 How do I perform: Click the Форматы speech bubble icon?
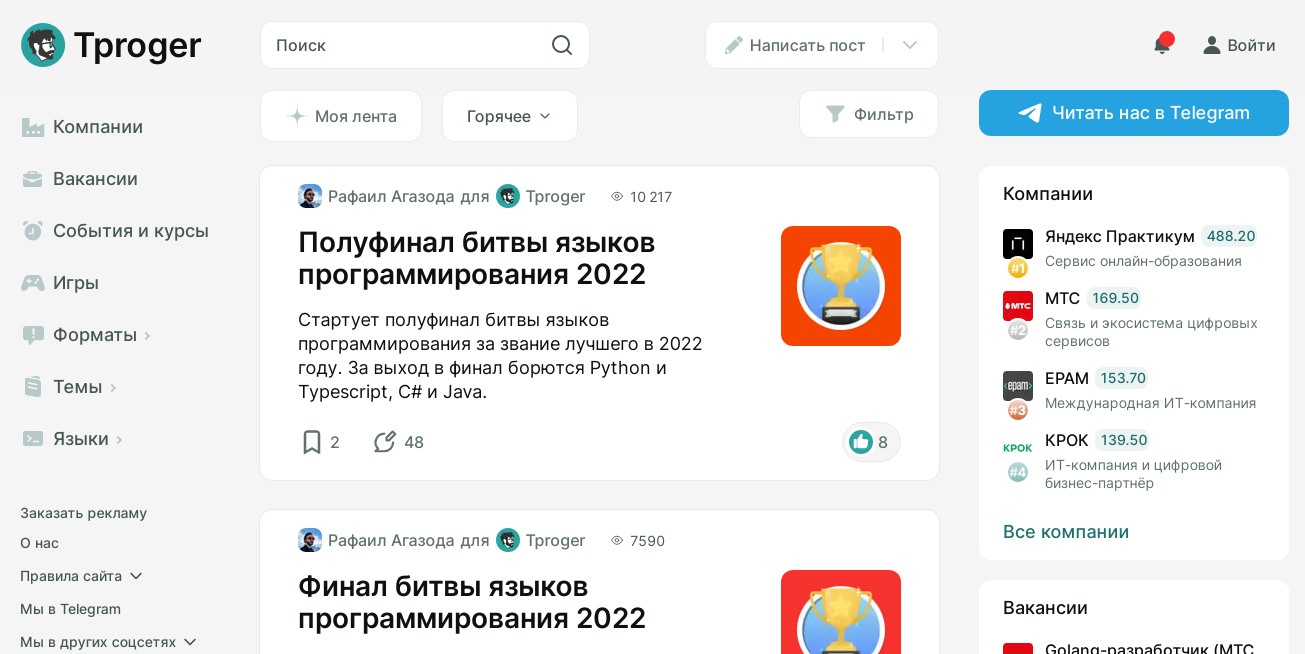pos(33,335)
